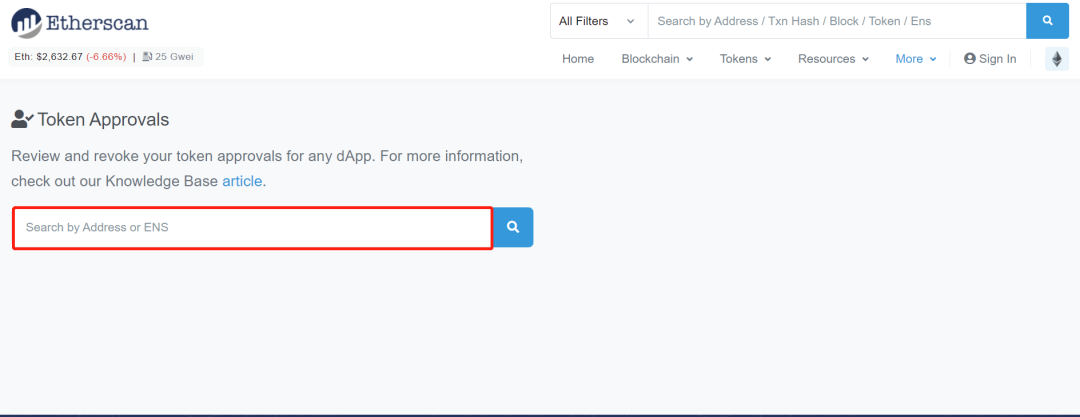Click the Token Approvals heading text
1080x417 pixels.
pyautogui.click(x=103, y=120)
